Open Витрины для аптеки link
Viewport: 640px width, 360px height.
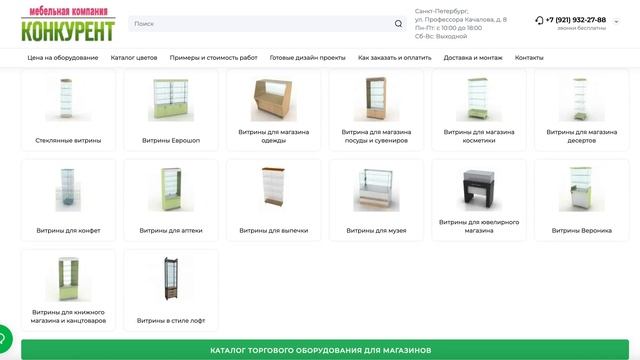pos(171,231)
